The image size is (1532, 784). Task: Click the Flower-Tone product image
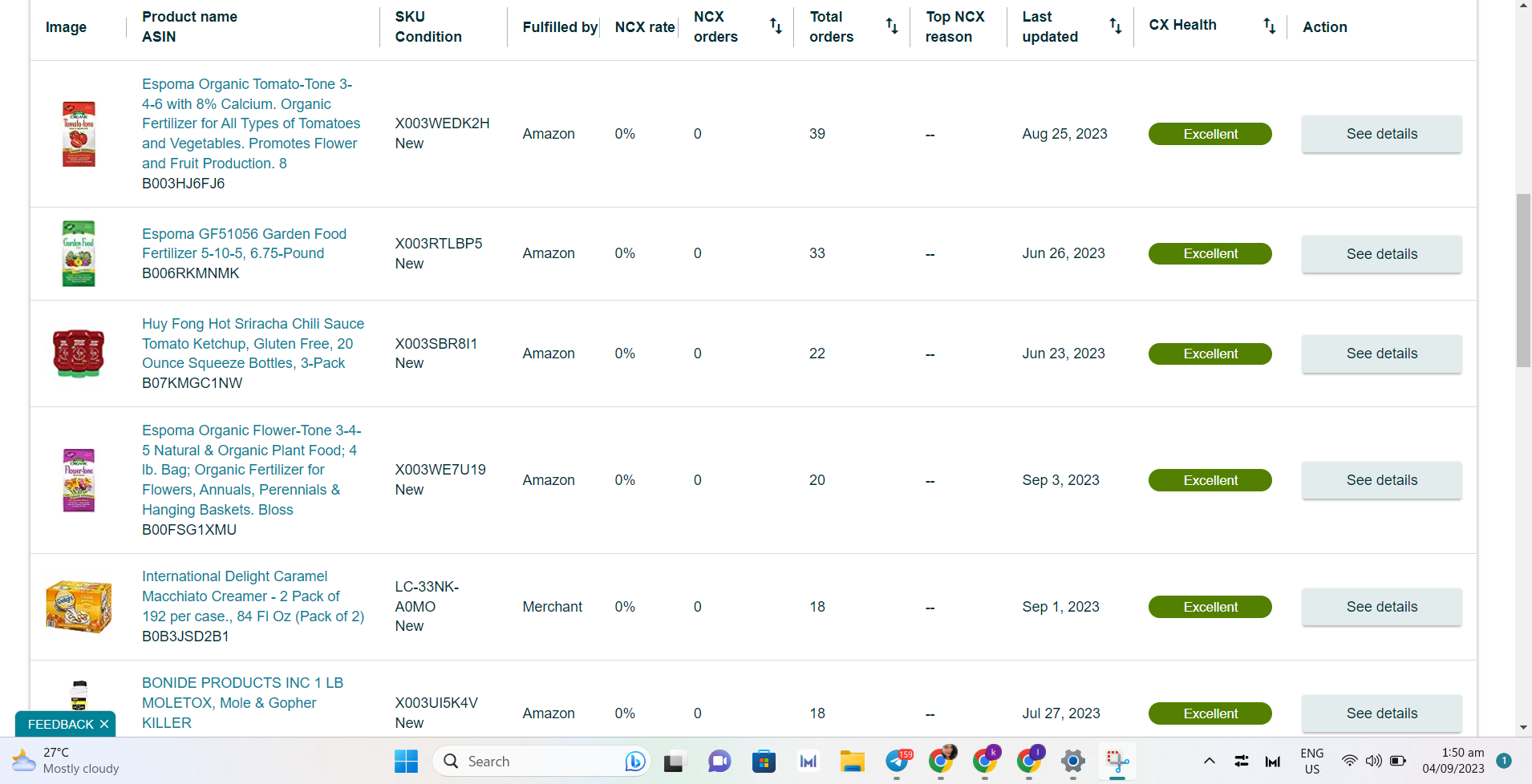coord(79,480)
